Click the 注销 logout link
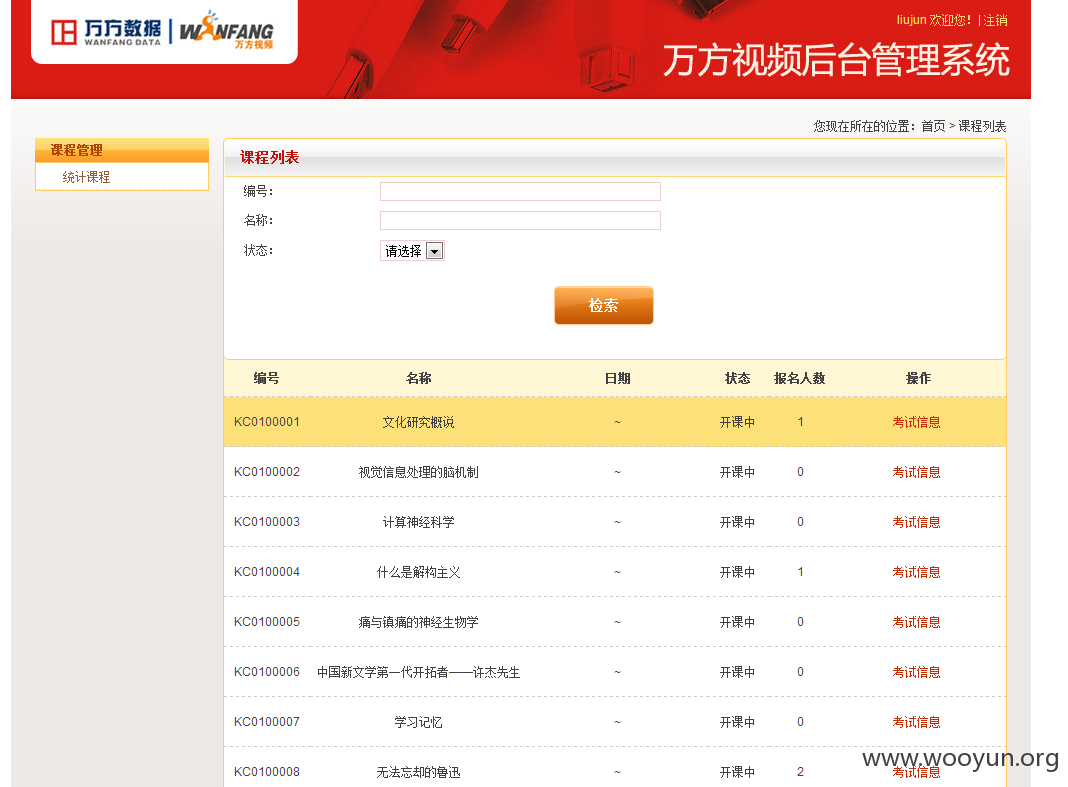The image size is (1068, 787). coord(995,20)
